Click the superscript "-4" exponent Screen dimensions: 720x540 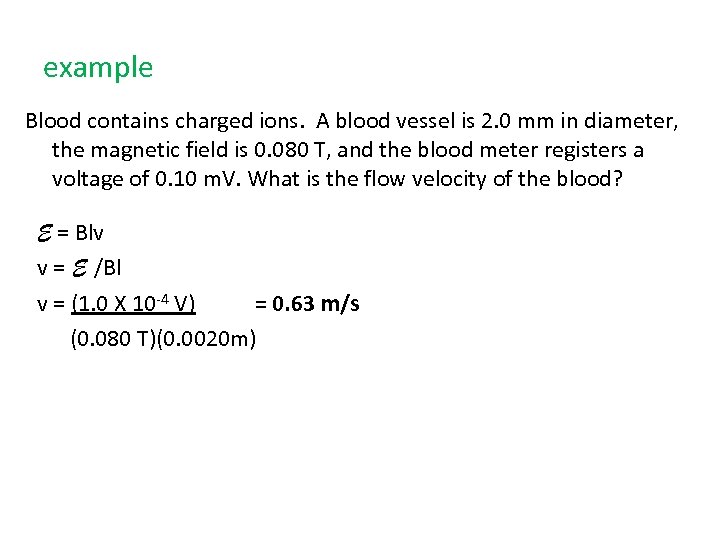pyautogui.click(x=161, y=298)
